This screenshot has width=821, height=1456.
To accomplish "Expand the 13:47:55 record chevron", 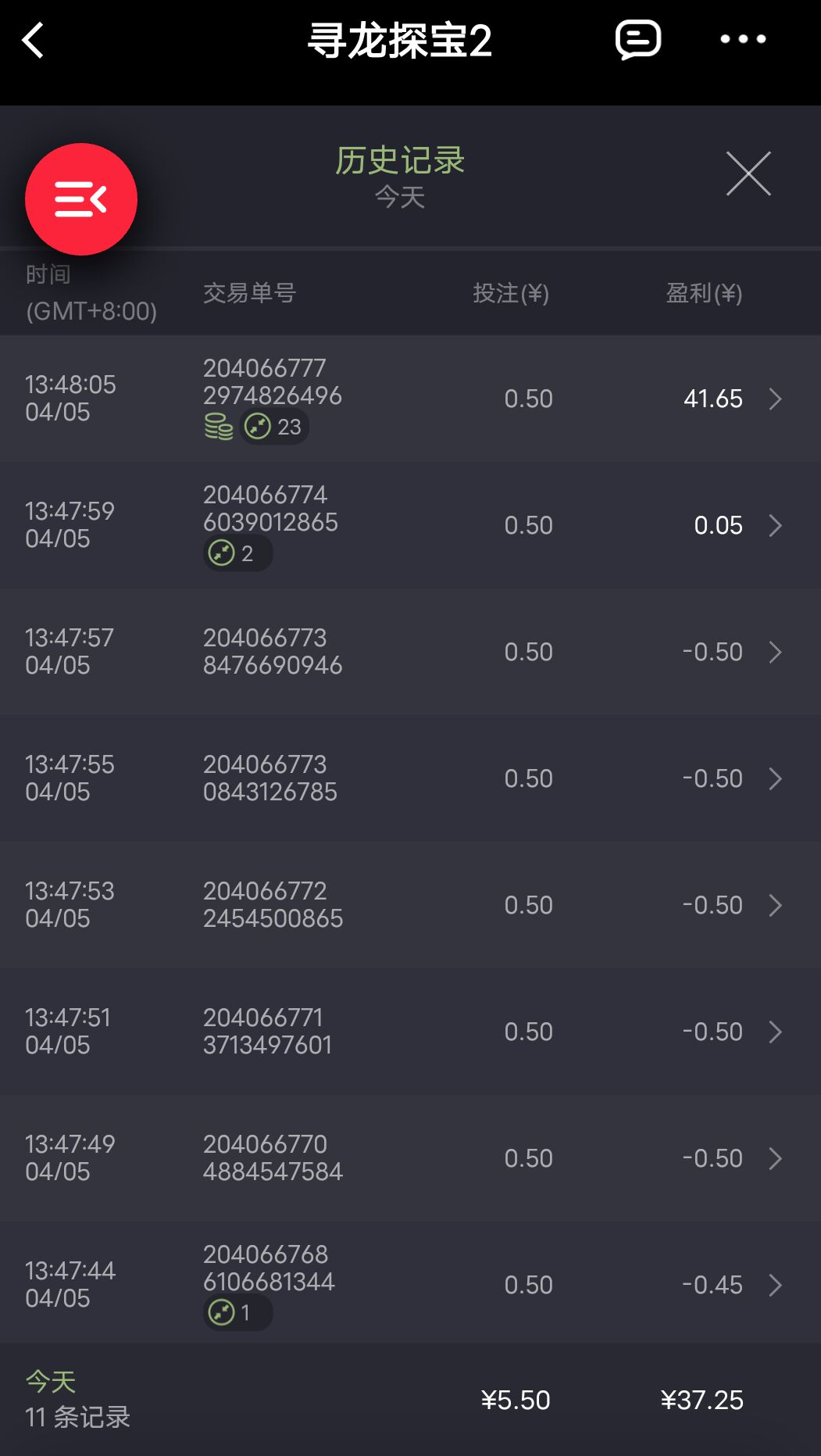I will pos(775,779).
